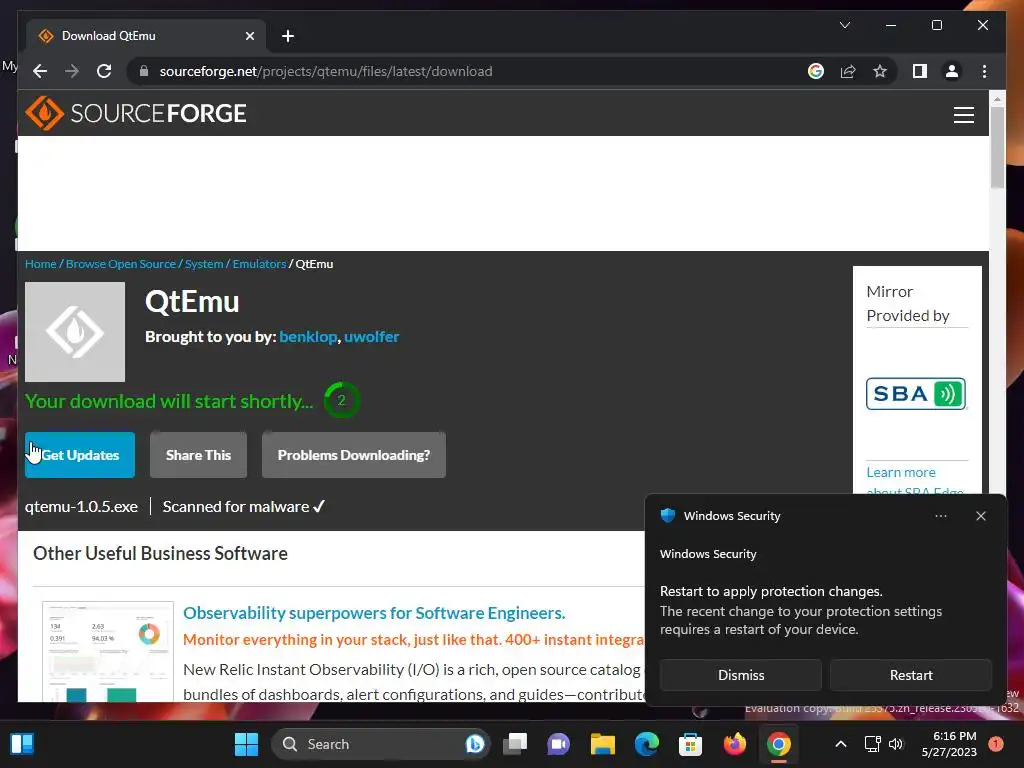This screenshot has width=1024, height=768.
Task: Open benklop author profile
Action: click(308, 336)
